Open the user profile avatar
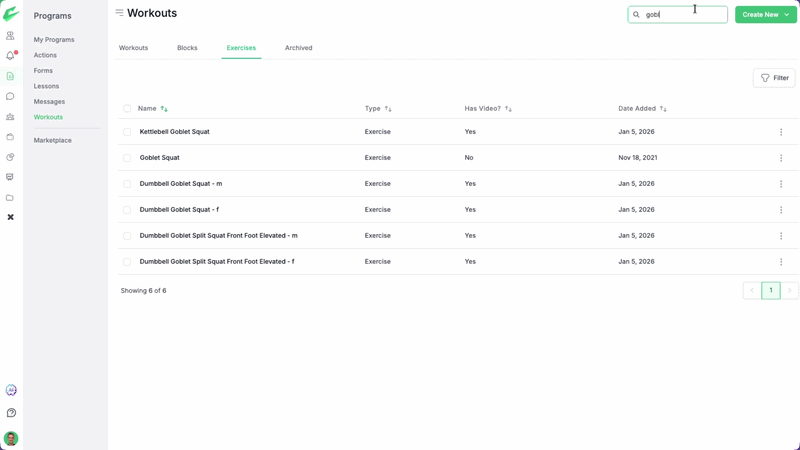This screenshot has height=450, width=800. [x=11, y=438]
